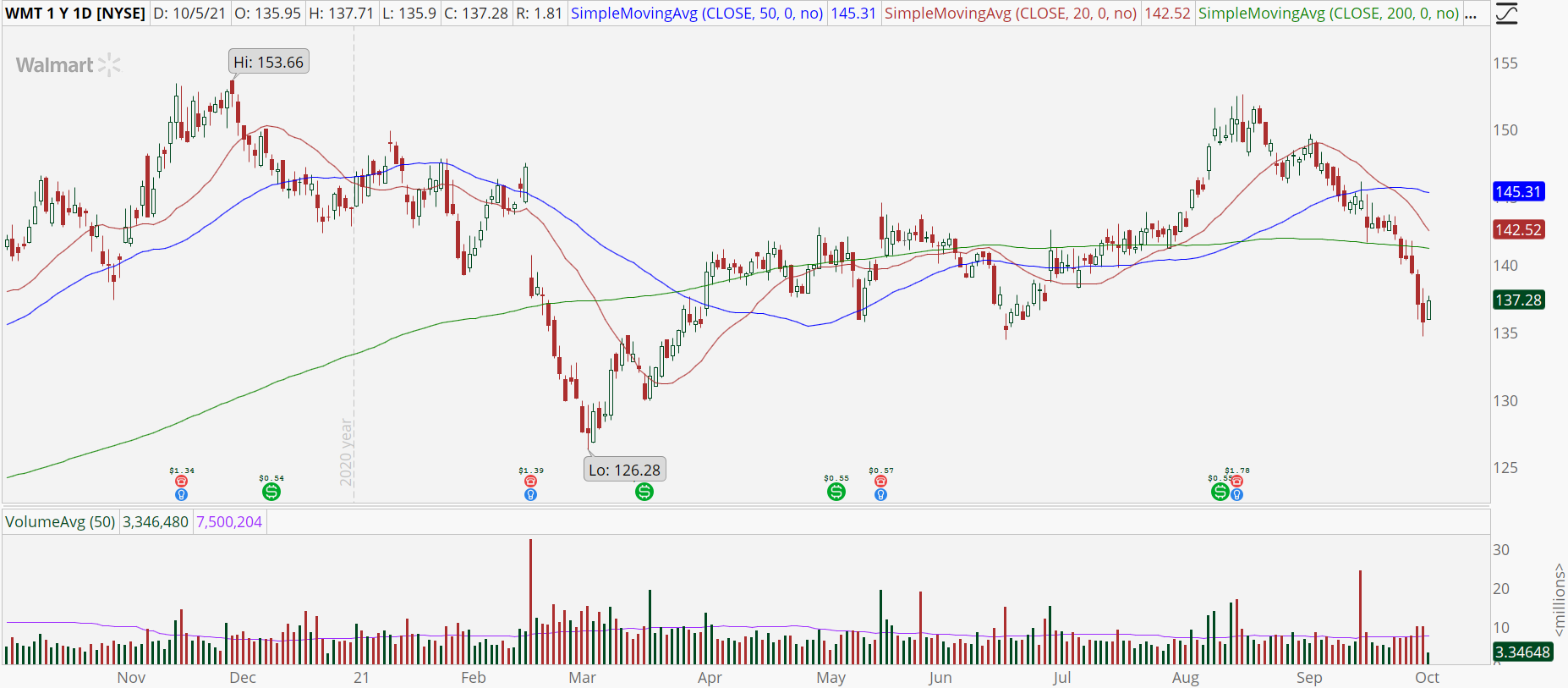Open the green dividend icon below Lo: 126.28

[644, 492]
